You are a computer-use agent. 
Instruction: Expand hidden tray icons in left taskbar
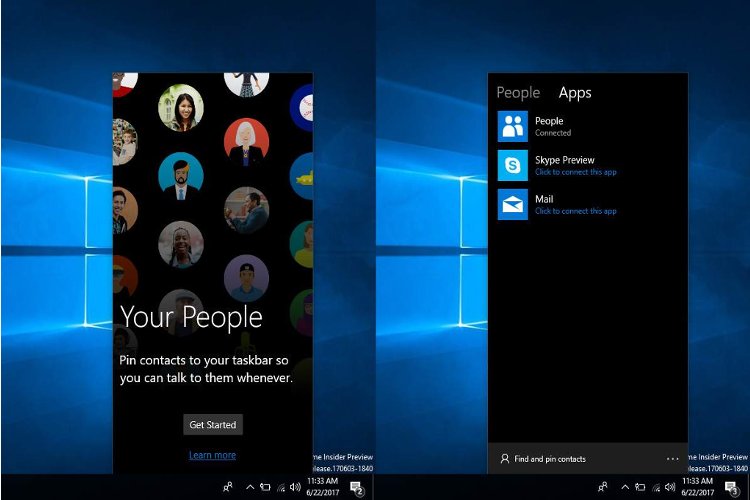(249, 488)
